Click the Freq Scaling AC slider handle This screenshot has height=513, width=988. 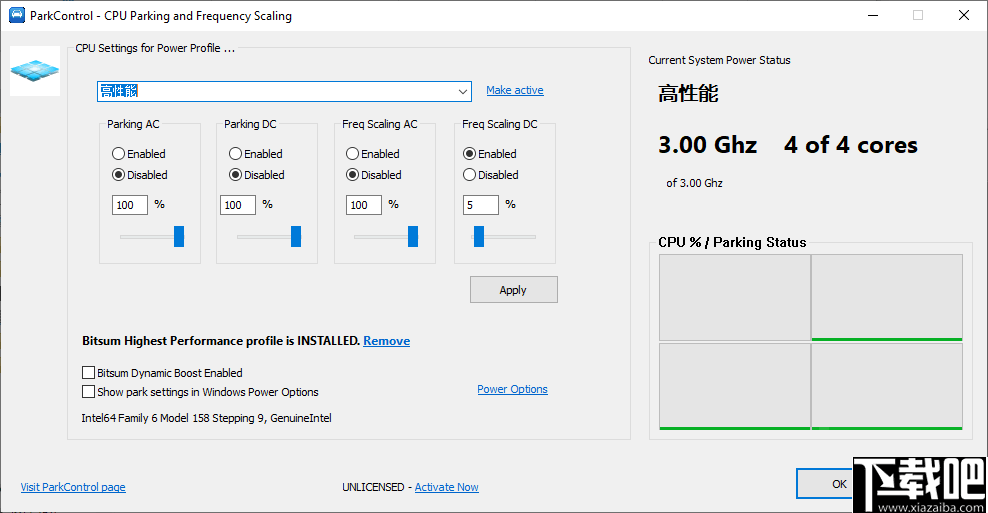coord(413,236)
